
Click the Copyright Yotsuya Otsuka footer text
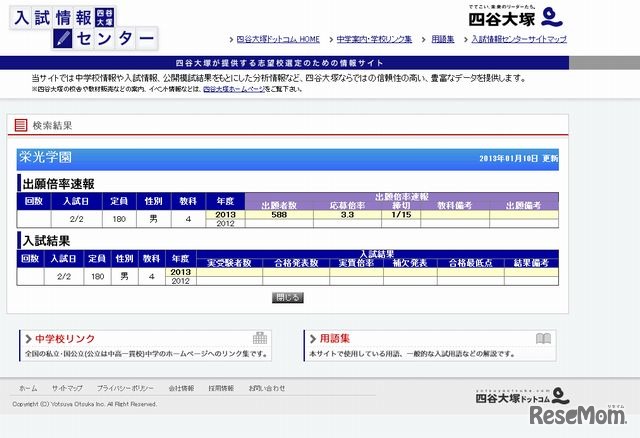tap(84, 404)
